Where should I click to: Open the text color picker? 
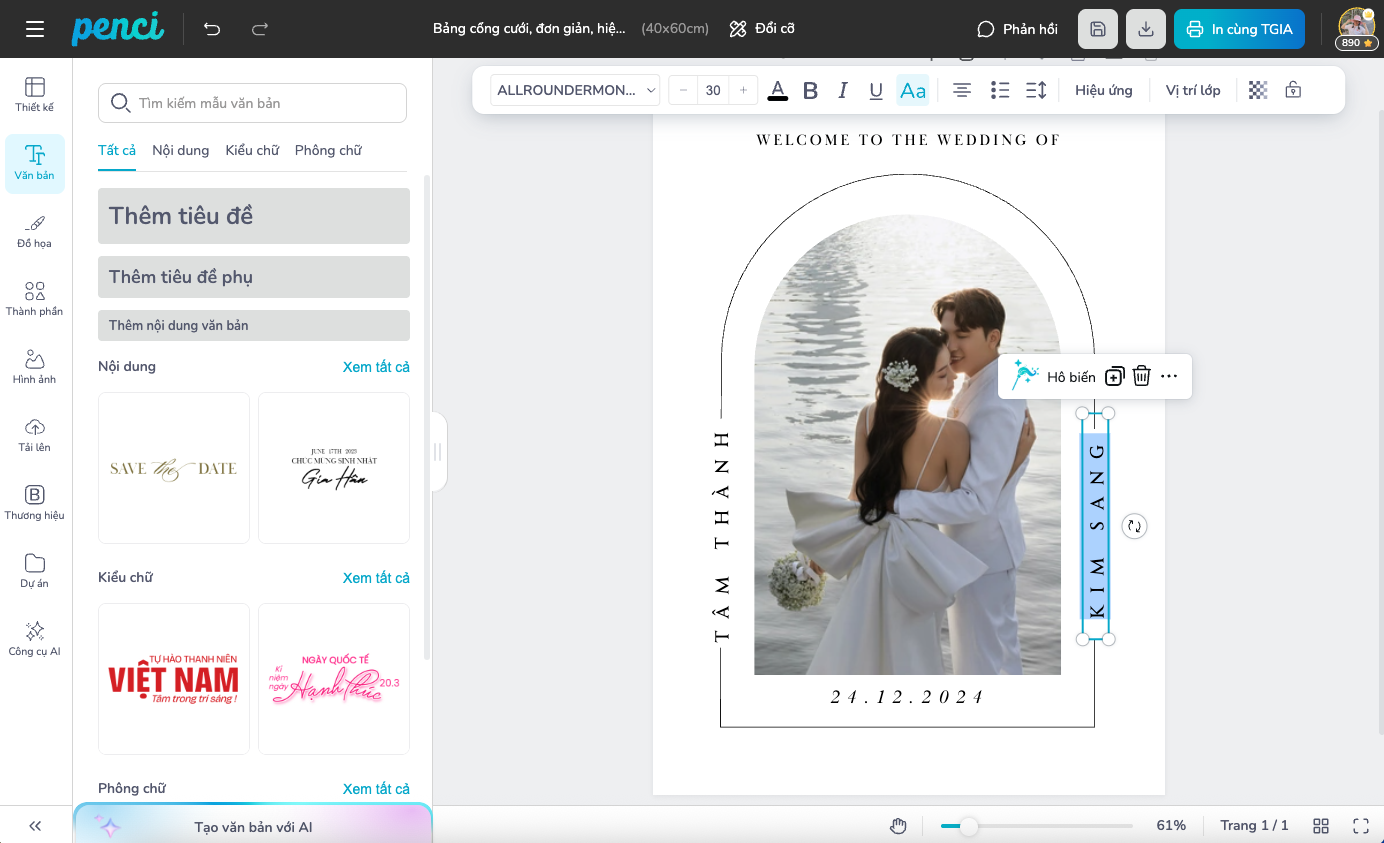[777, 90]
